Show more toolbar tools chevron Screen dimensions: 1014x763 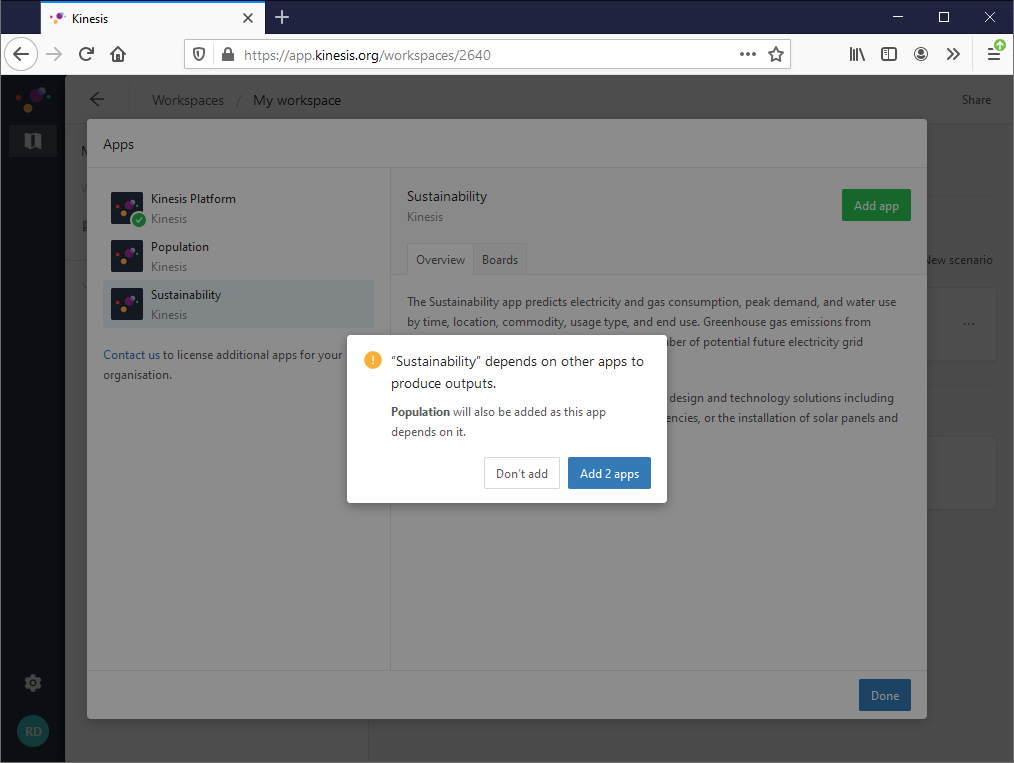pyautogui.click(x=953, y=54)
